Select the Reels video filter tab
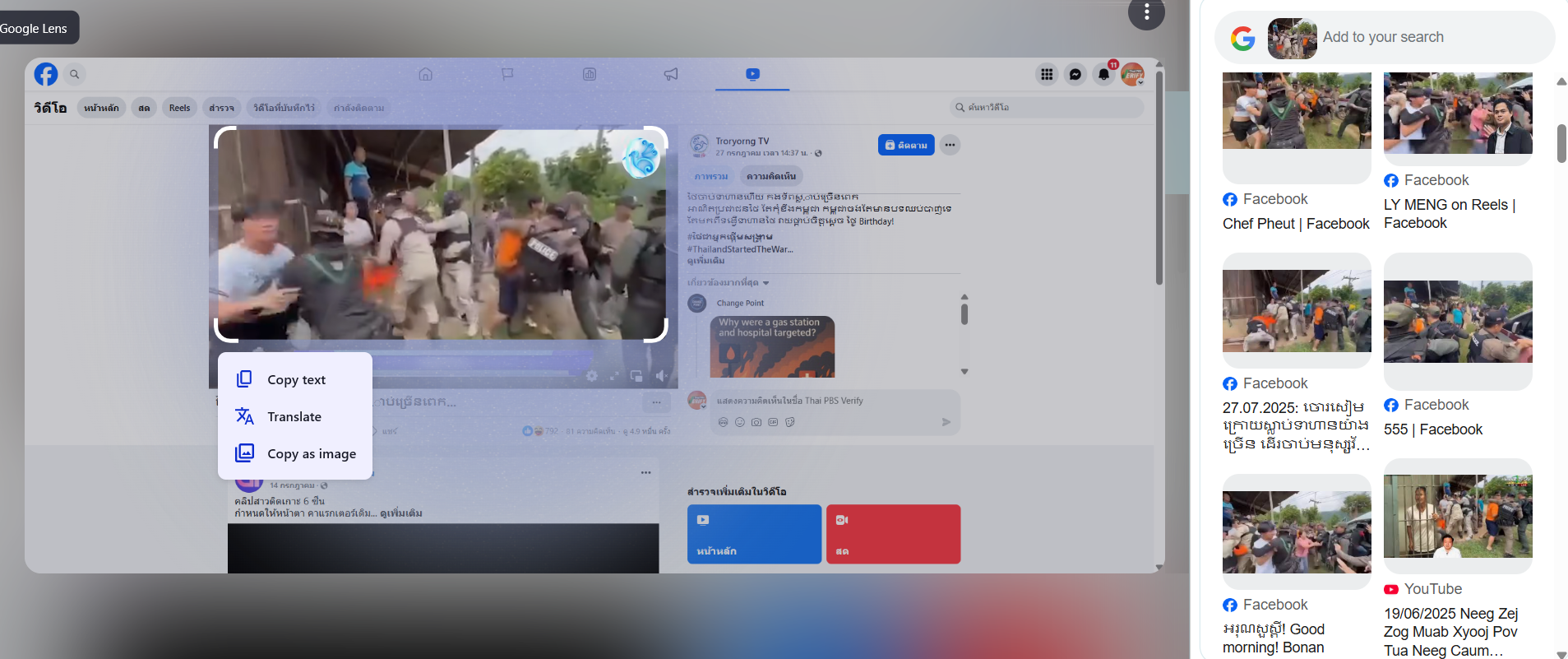Viewport: 1568px width, 659px height. tap(179, 108)
